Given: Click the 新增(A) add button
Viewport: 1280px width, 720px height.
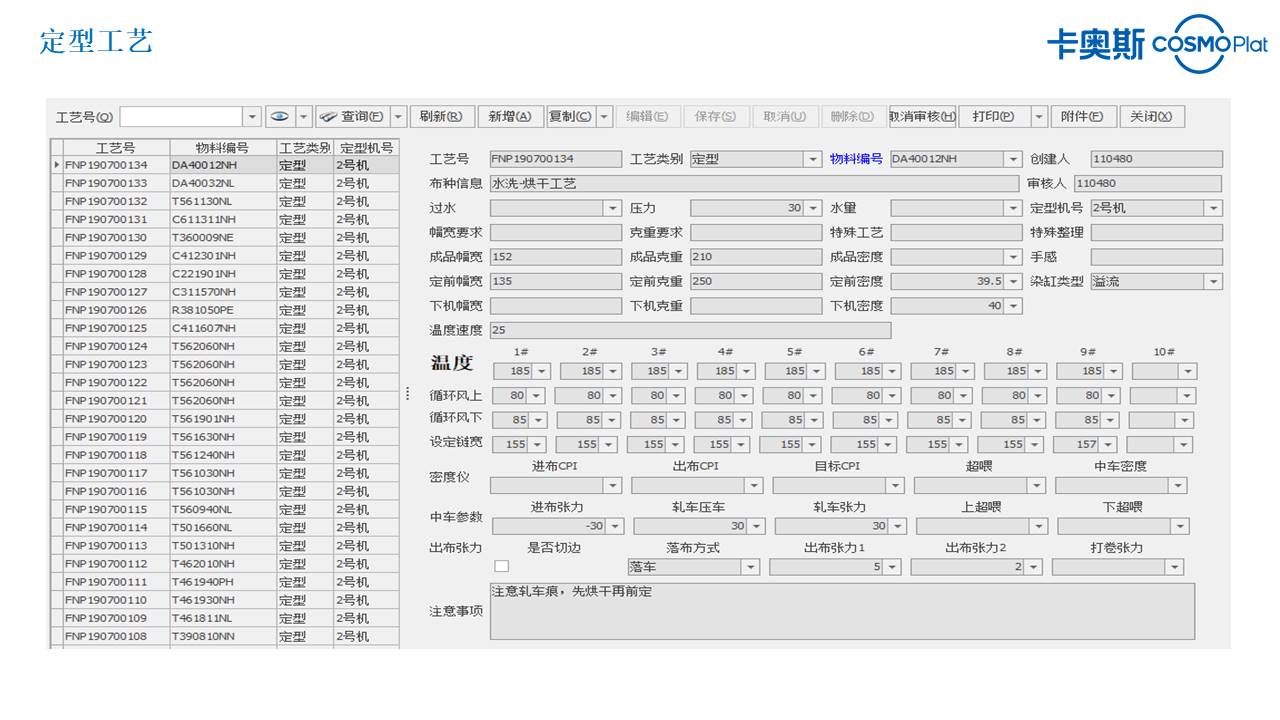Looking at the screenshot, I should [510, 117].
